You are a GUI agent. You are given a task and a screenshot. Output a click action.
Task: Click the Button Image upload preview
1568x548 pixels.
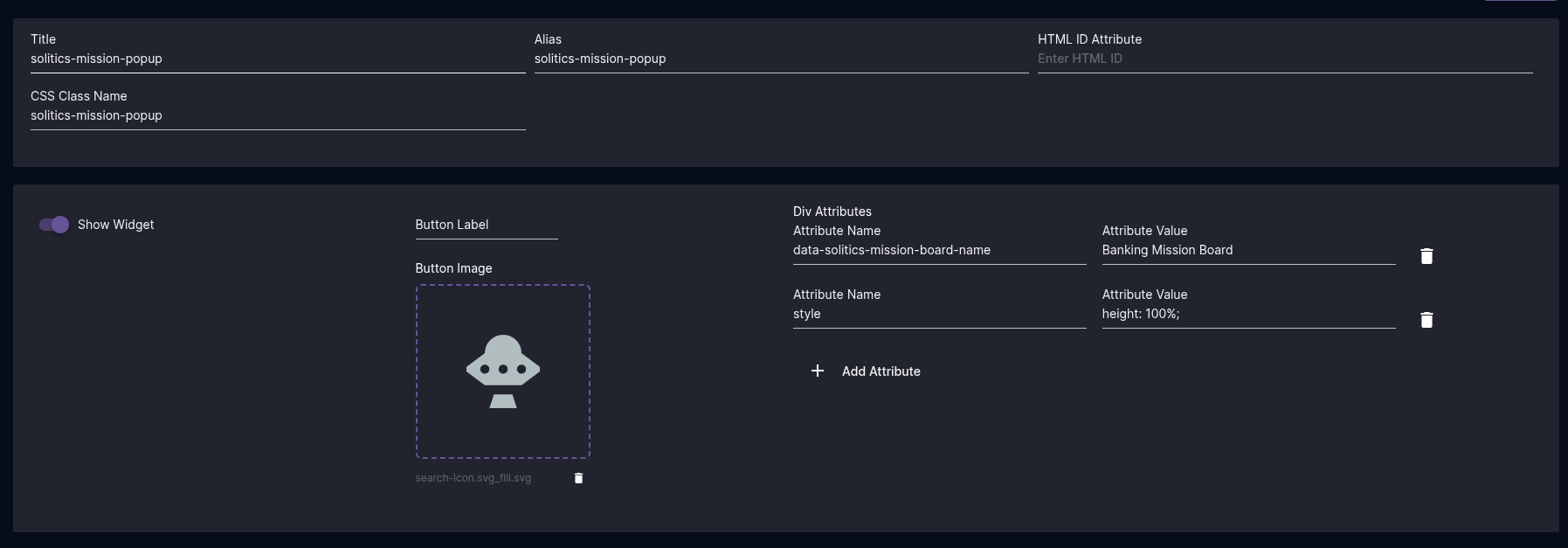click(503, 371)
